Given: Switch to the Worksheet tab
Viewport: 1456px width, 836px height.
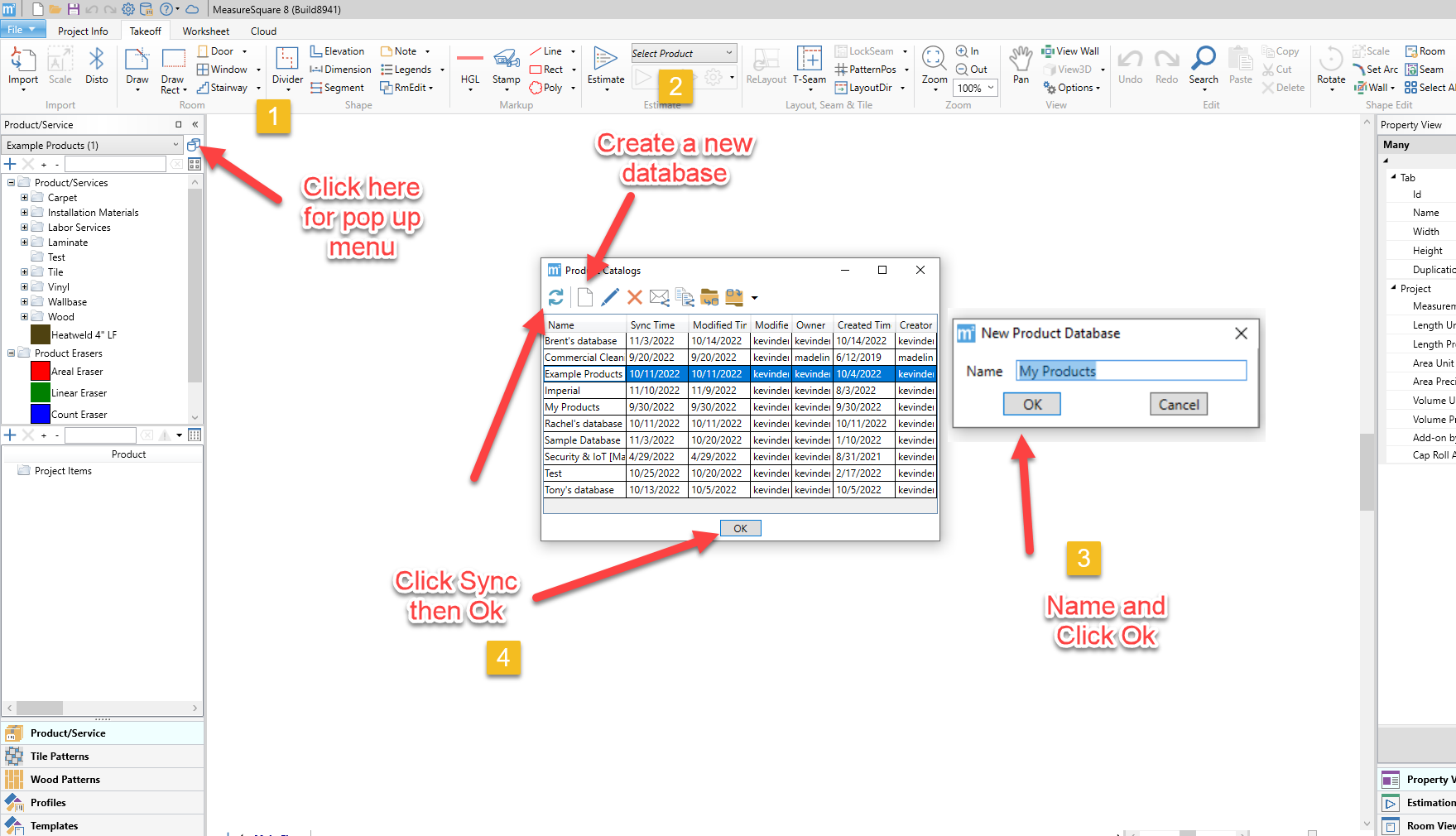Looking at the screenshot, I should (x=206, y=31).
